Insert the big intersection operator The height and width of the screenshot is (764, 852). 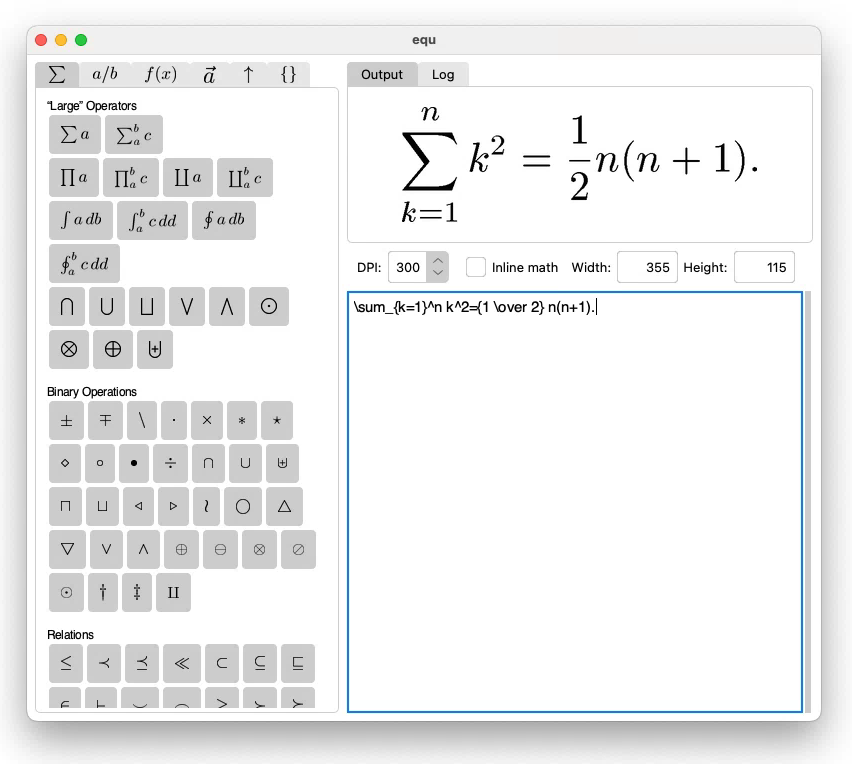click(x=67, y=306)
